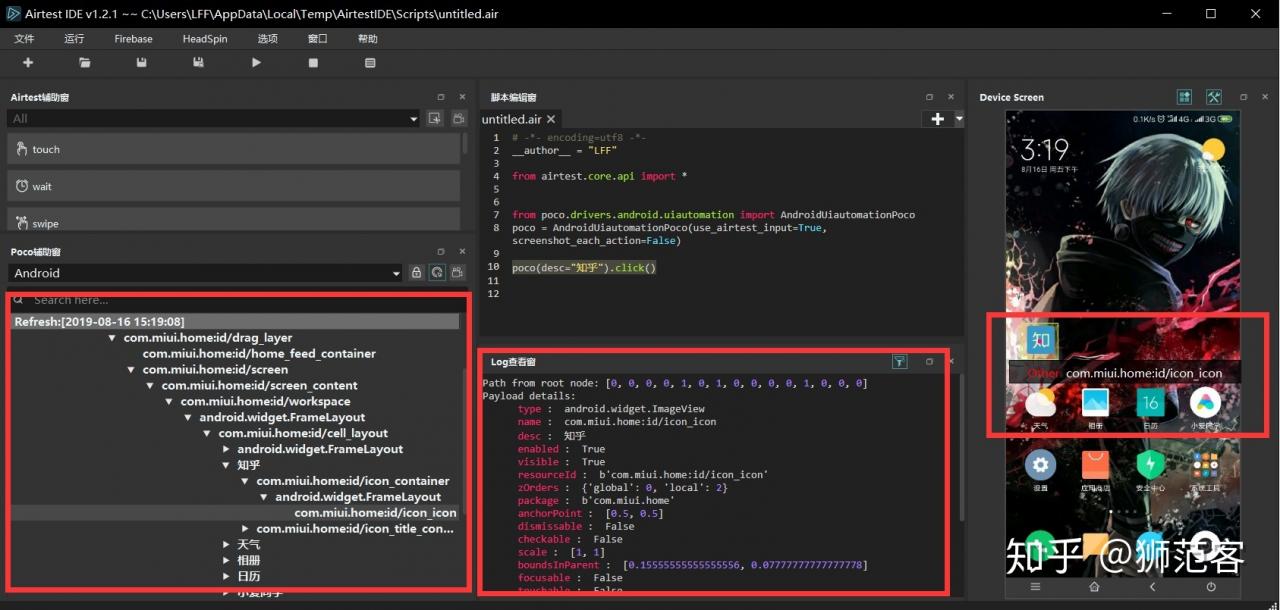This screenshot has height=610, width=1280.
Task: Float the Log查看窗 panel
Action: coord(929,362)
